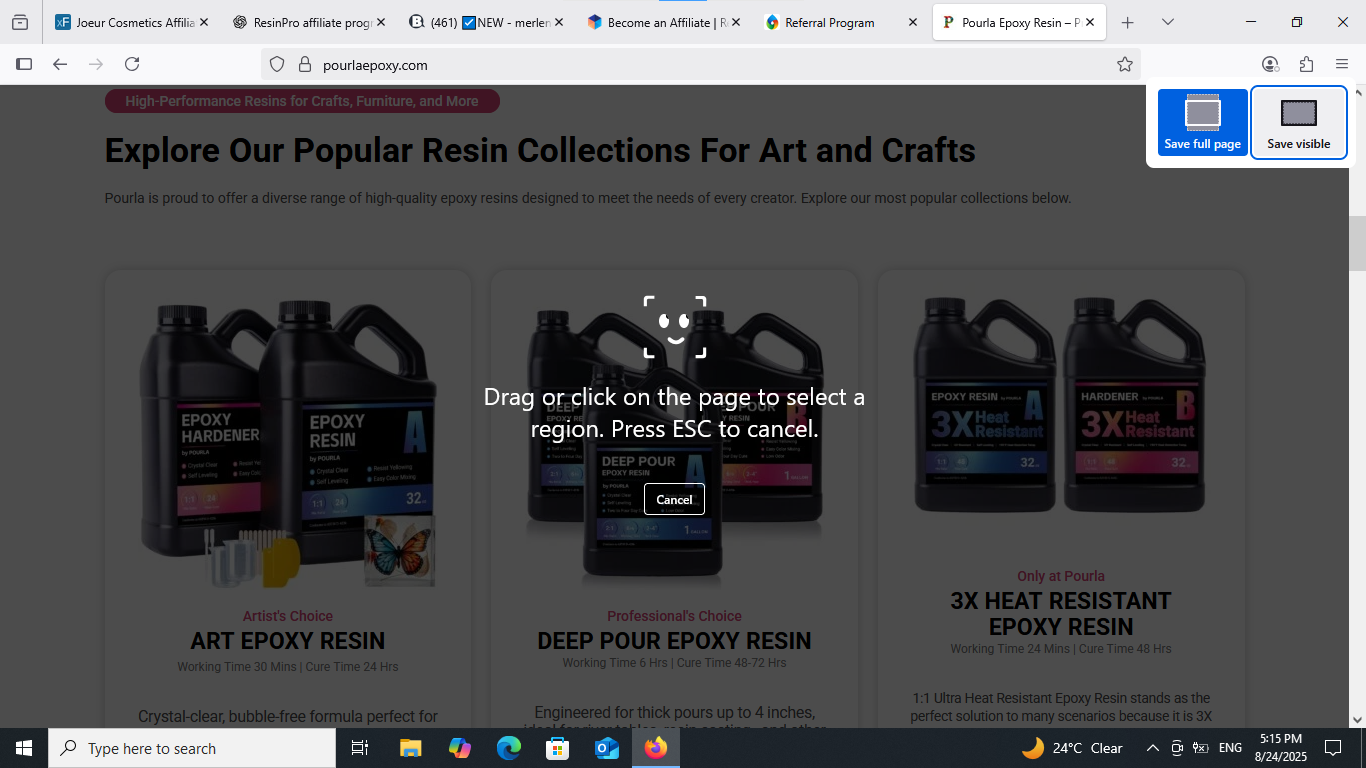This screenshot has height=768, width=1366.
Task: Open Firefox sidebar toggle icon
Action: (24, 64)
